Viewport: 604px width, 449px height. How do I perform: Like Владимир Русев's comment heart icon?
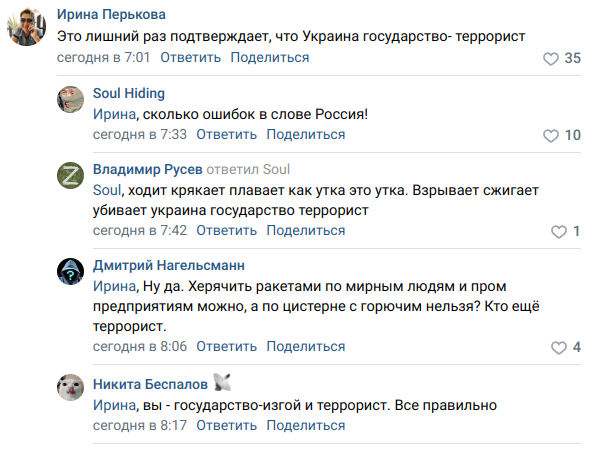click(559, 232)
